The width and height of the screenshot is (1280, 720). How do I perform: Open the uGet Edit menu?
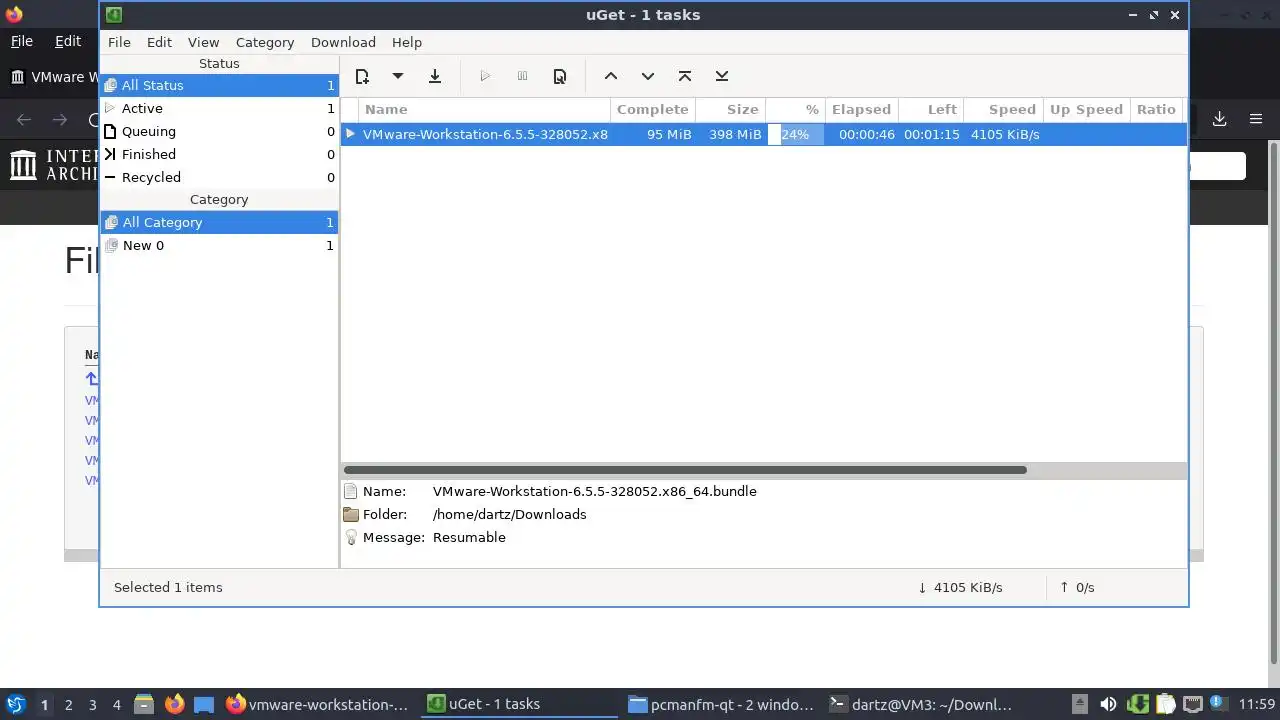coord(159,42)
